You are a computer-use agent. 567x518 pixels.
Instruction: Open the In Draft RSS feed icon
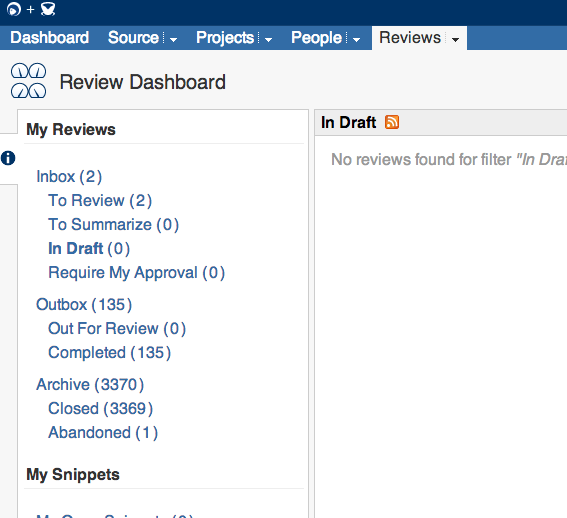pos(392,122)
